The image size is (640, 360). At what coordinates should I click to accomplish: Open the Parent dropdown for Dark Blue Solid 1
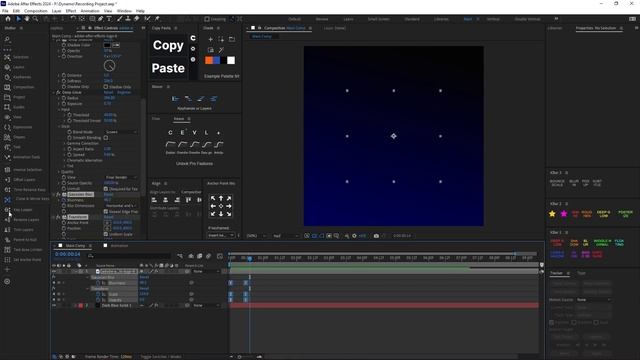(x=207, y=305)
